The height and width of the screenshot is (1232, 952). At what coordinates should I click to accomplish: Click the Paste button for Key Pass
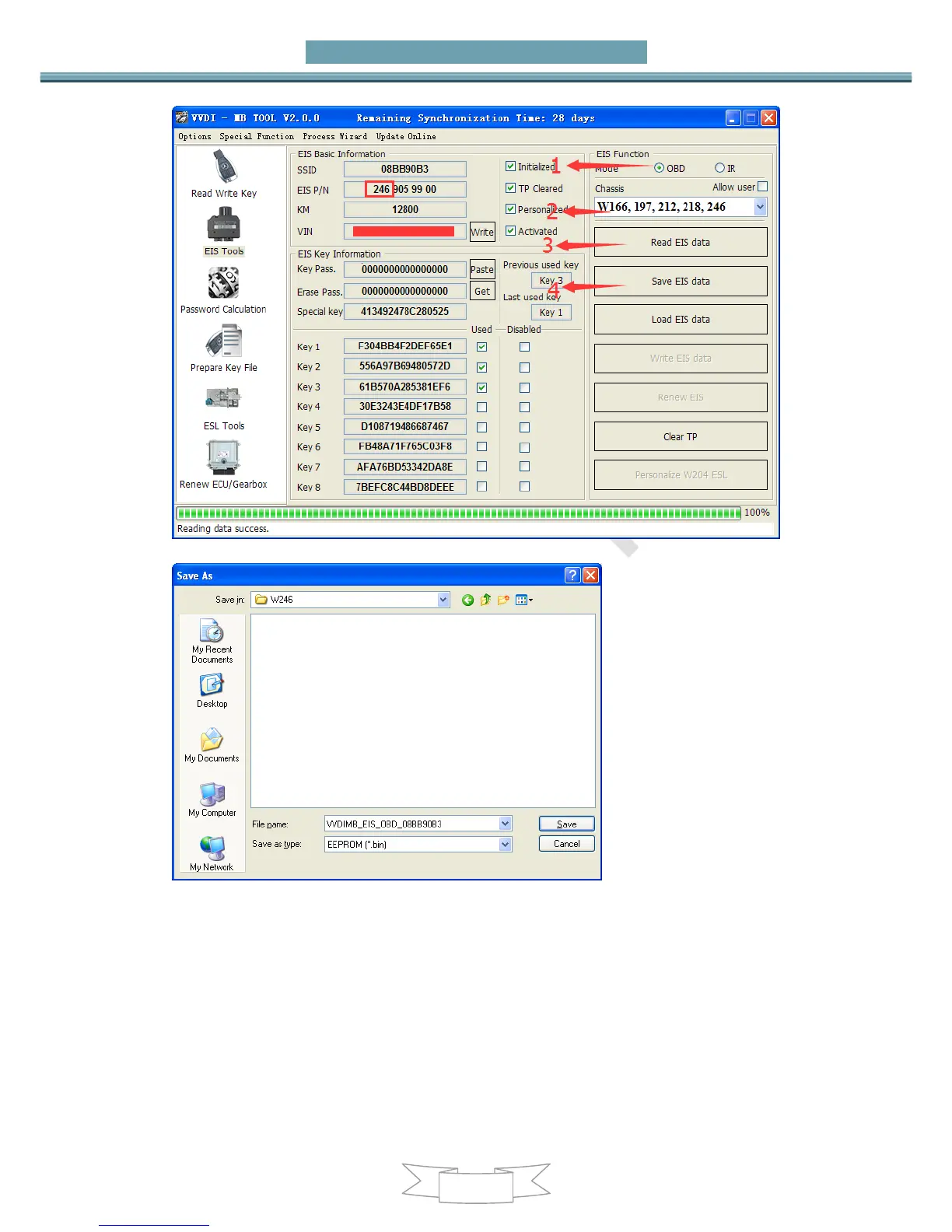pos(482,269)
